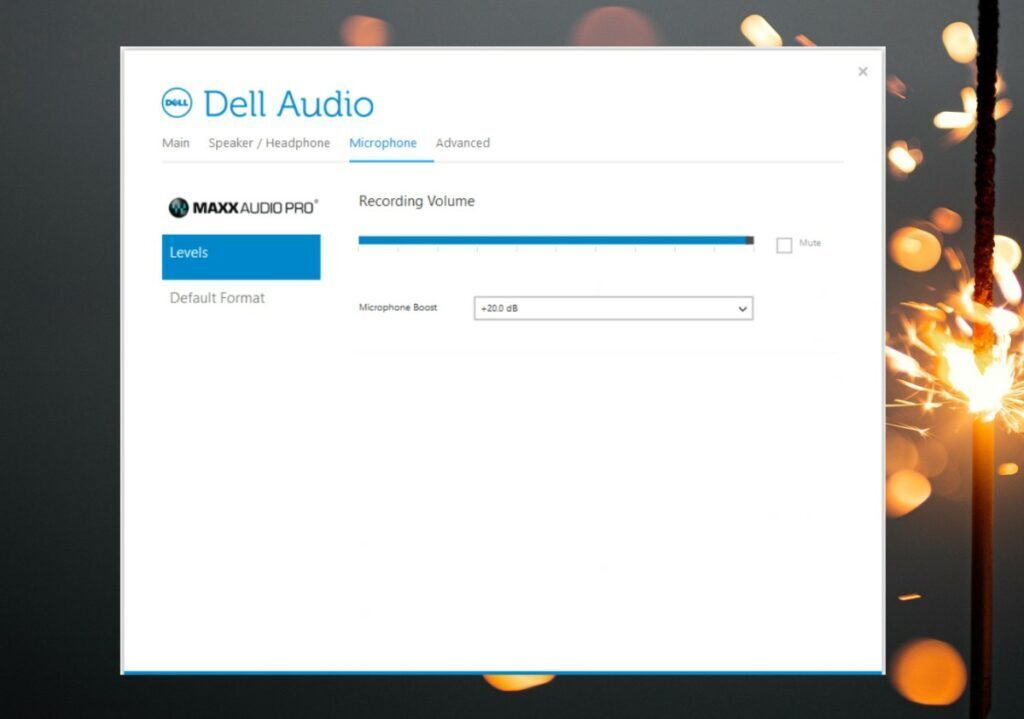Image resolution: width=1024 pixels, height=719 pixels.
Task: Click the Recording Volume slider handle
Action: (x=750, y=240)
